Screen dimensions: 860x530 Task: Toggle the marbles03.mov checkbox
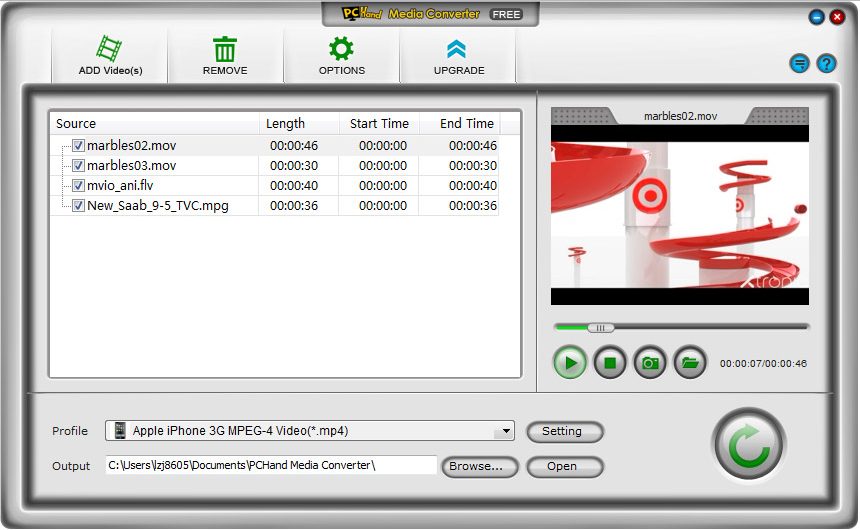(x=79, y=166)
